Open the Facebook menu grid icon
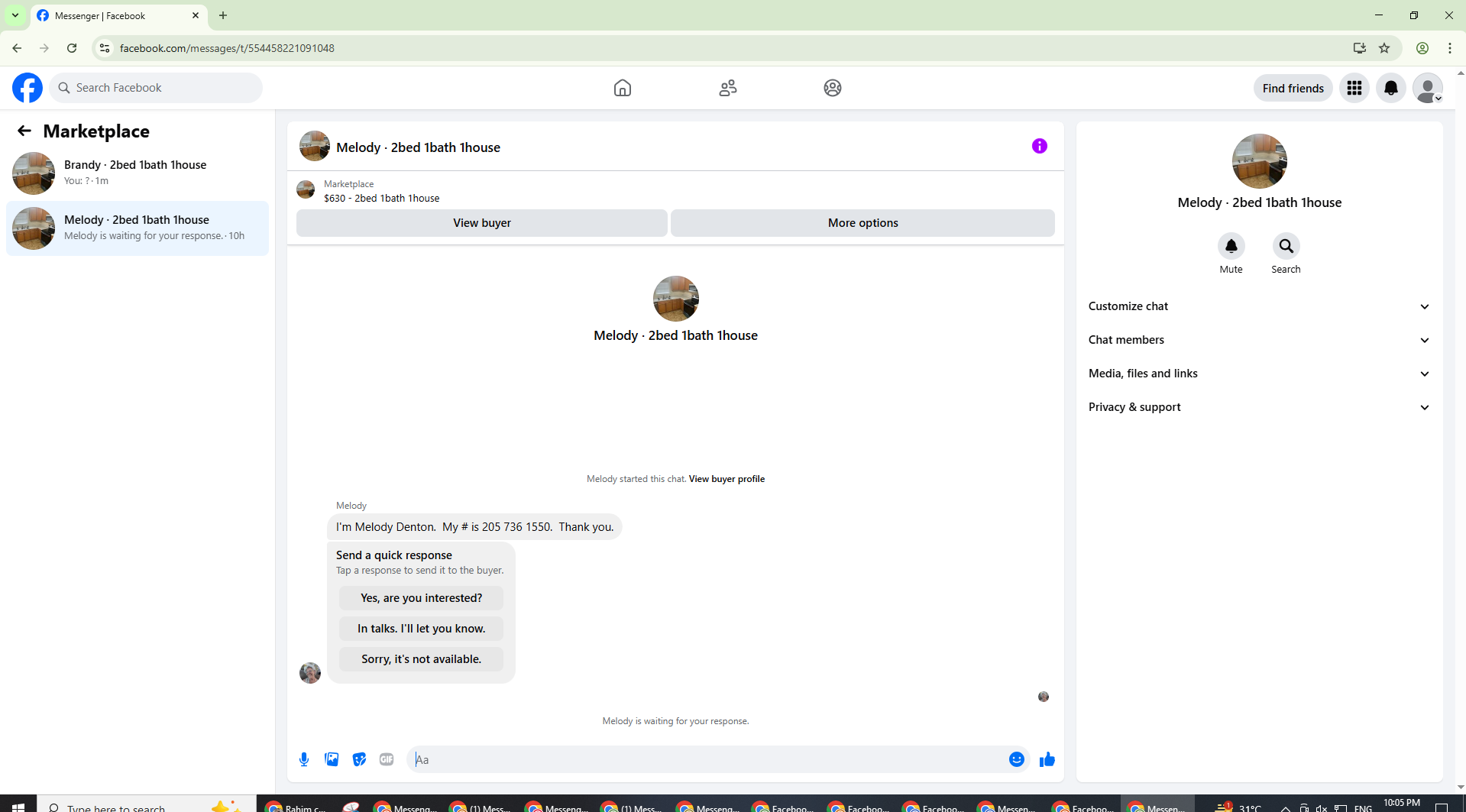The width and height of the screenshot is (1466, 812). point(1354,88)
